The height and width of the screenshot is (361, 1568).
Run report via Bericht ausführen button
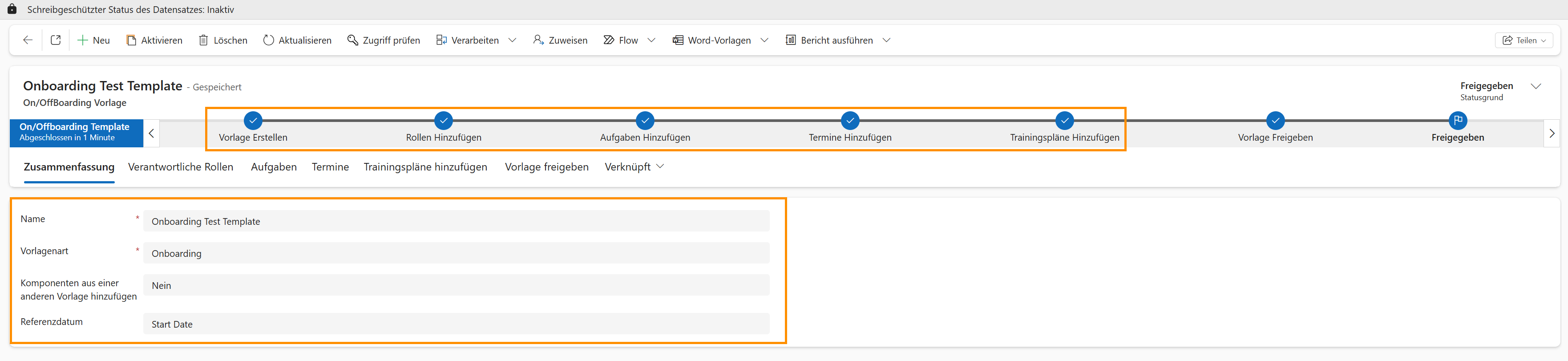point(830,40)
